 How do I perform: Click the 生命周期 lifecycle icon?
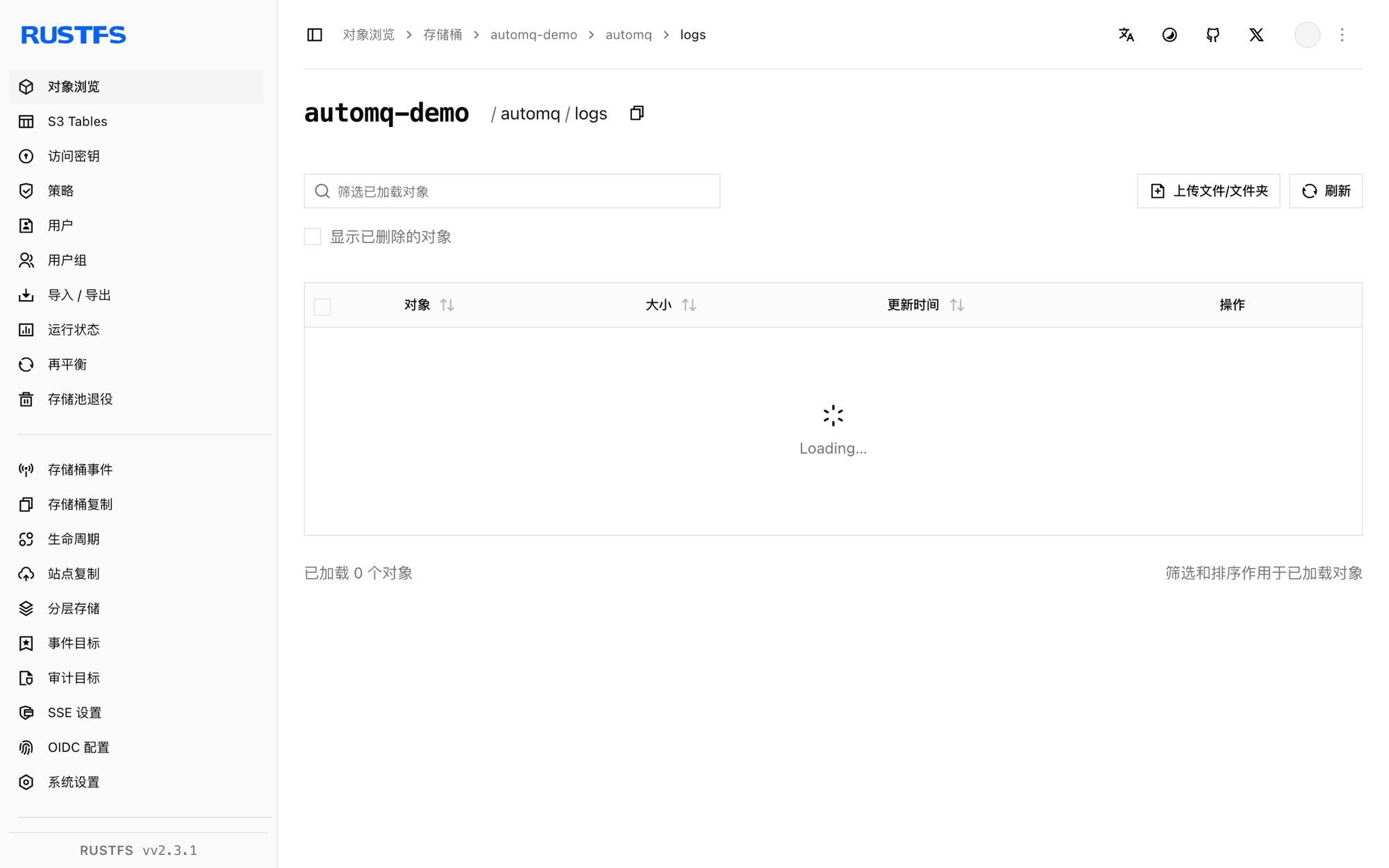[26, 540]
